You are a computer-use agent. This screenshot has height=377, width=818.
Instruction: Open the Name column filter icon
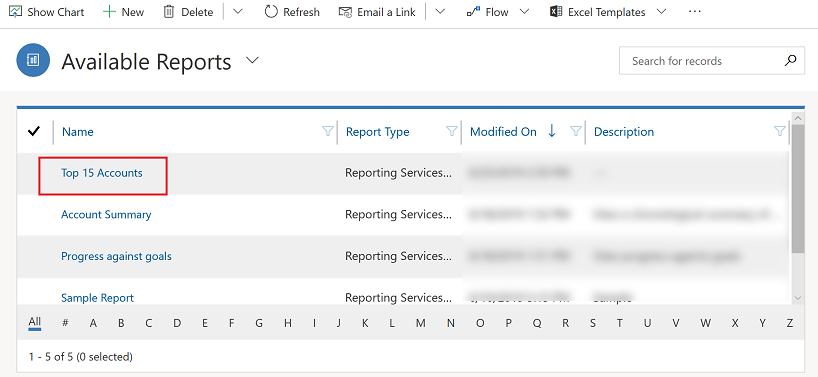click(x=328, y=131)
